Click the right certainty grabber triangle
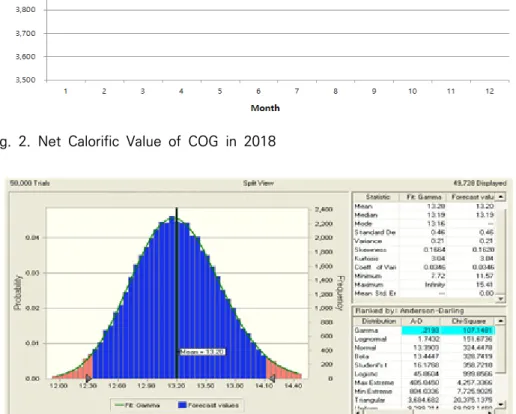Image resolution: width=516 pixels, height=414 pixels. coord(272,378)
